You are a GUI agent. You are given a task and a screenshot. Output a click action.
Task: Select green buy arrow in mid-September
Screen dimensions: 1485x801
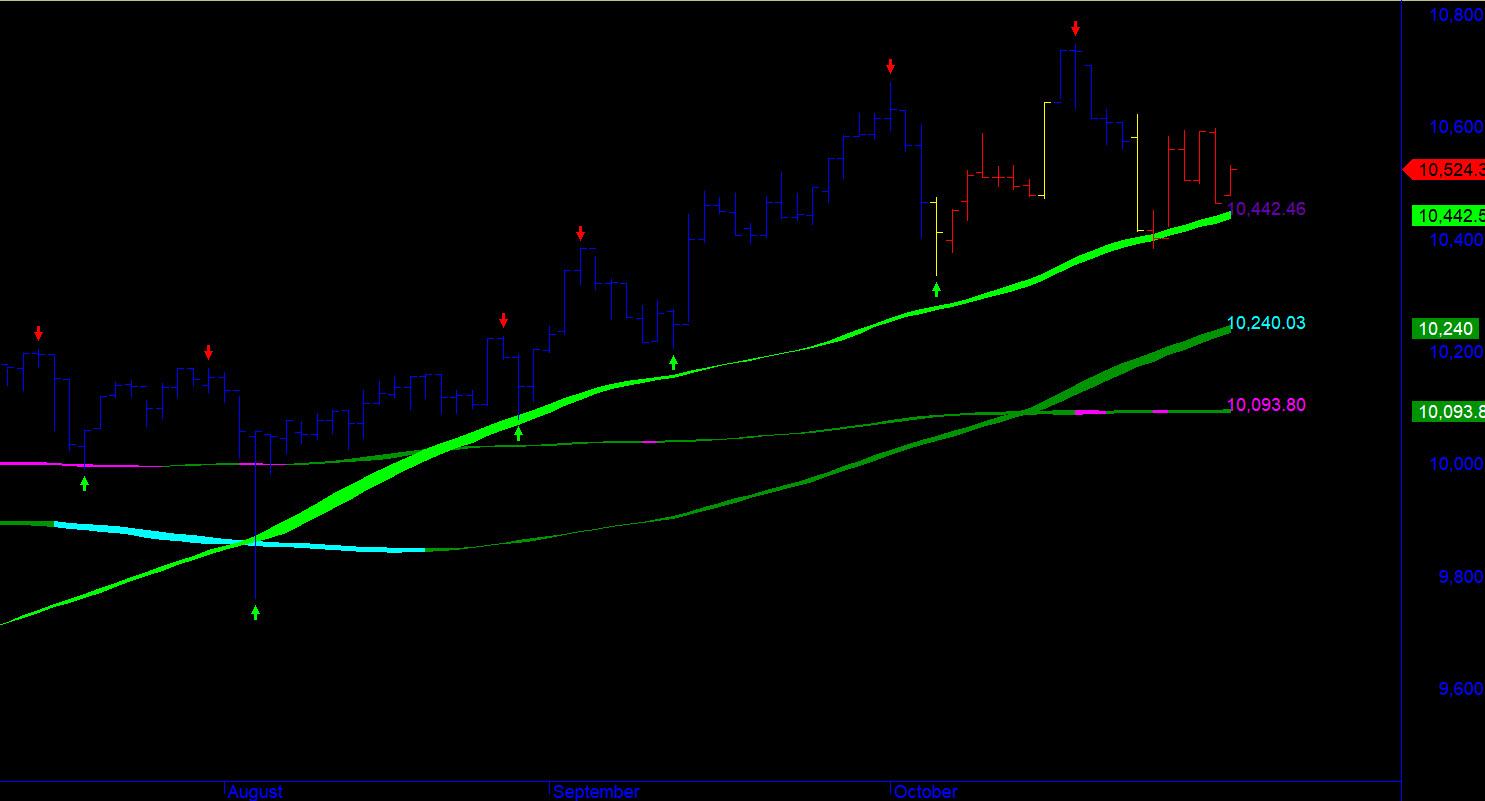673,362
